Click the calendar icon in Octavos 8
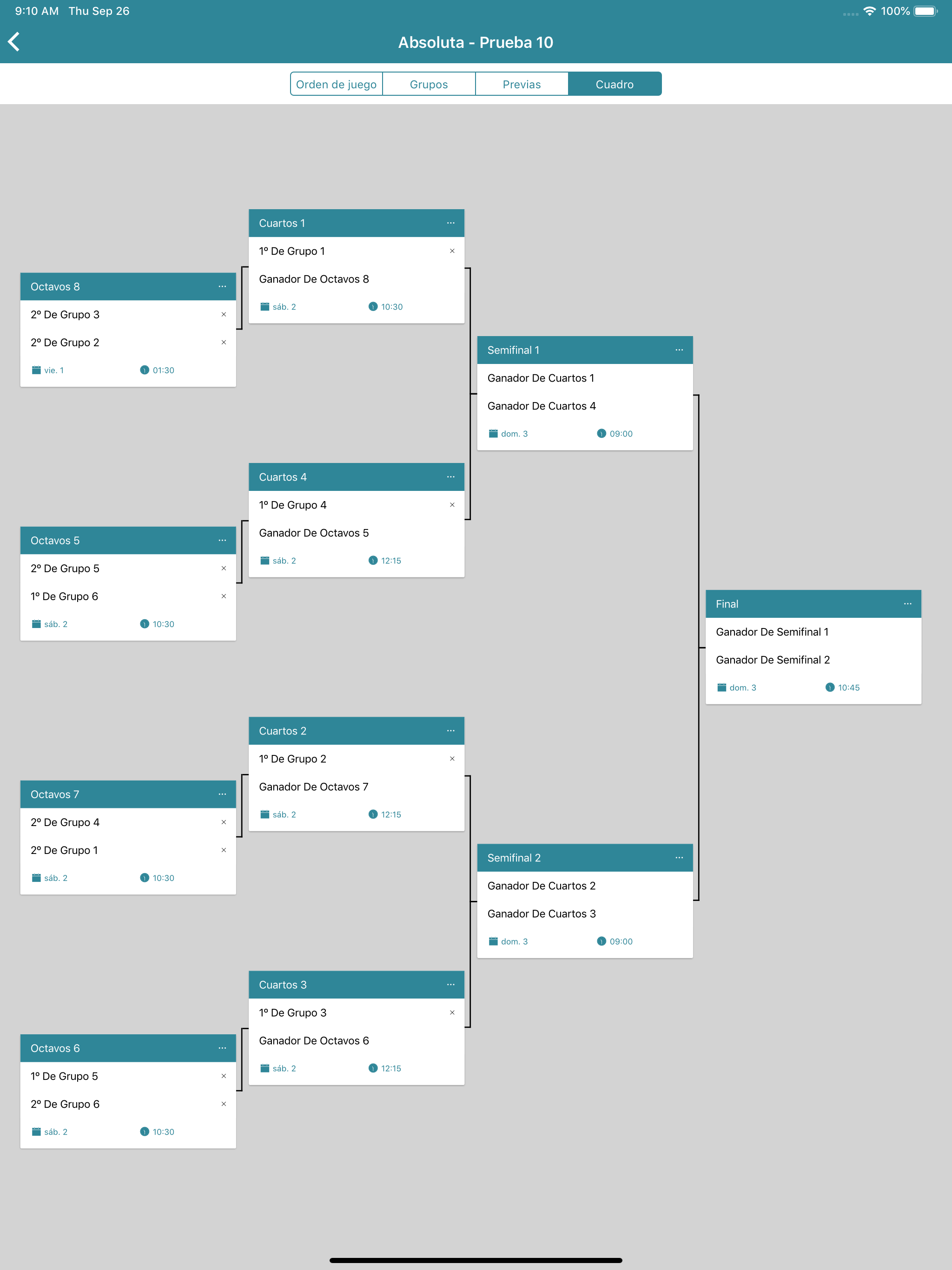This screenshot has height=1270, width=952. point(36,370)
